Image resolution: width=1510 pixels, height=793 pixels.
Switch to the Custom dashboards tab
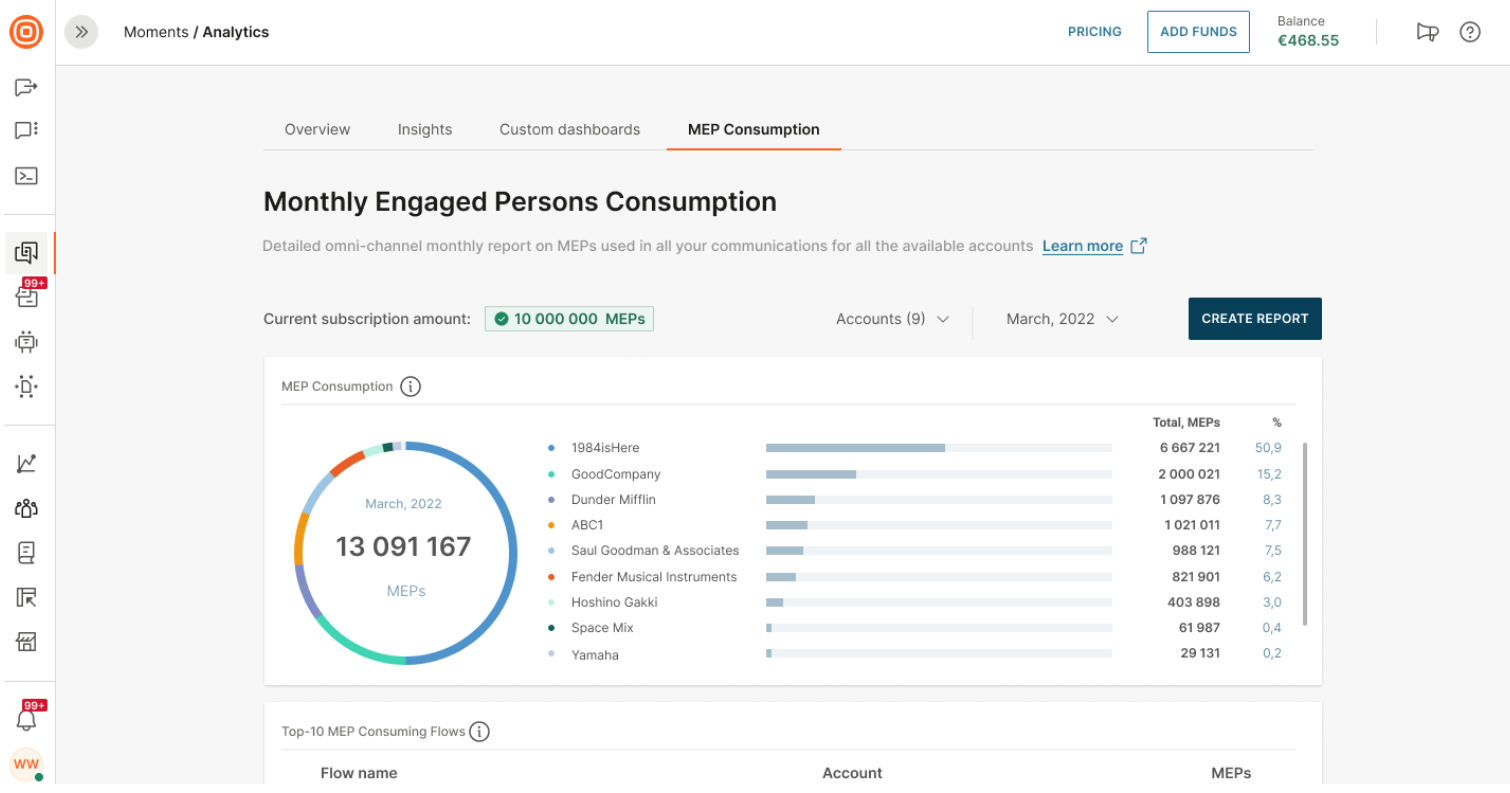pos(569,129)
